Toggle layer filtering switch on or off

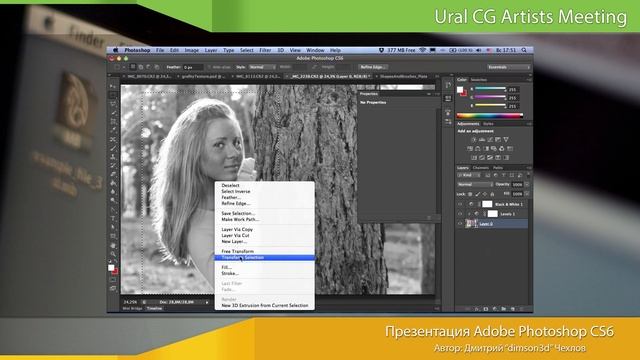[x=528, y=175]
